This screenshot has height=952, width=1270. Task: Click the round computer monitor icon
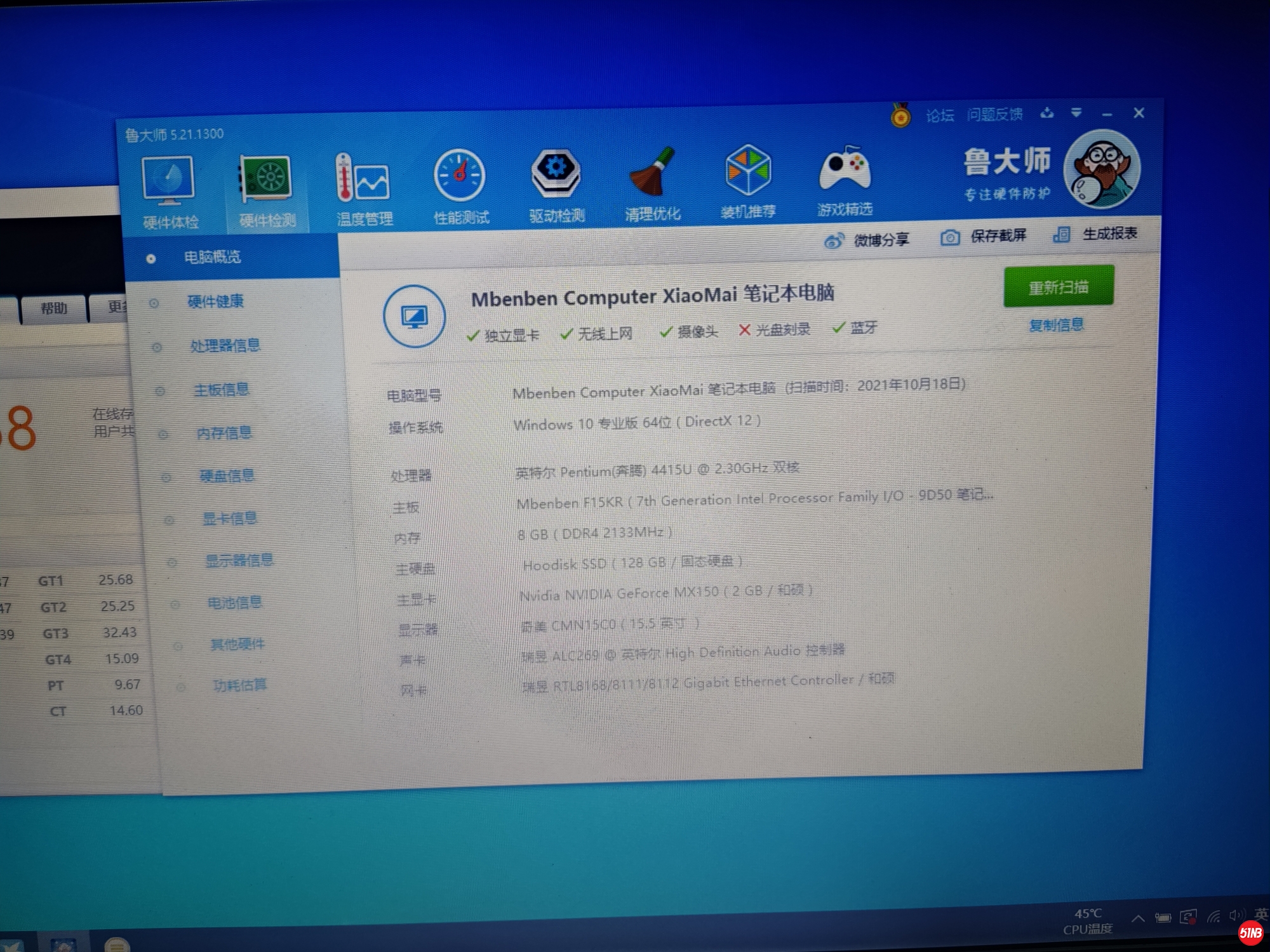coord(414,315)
